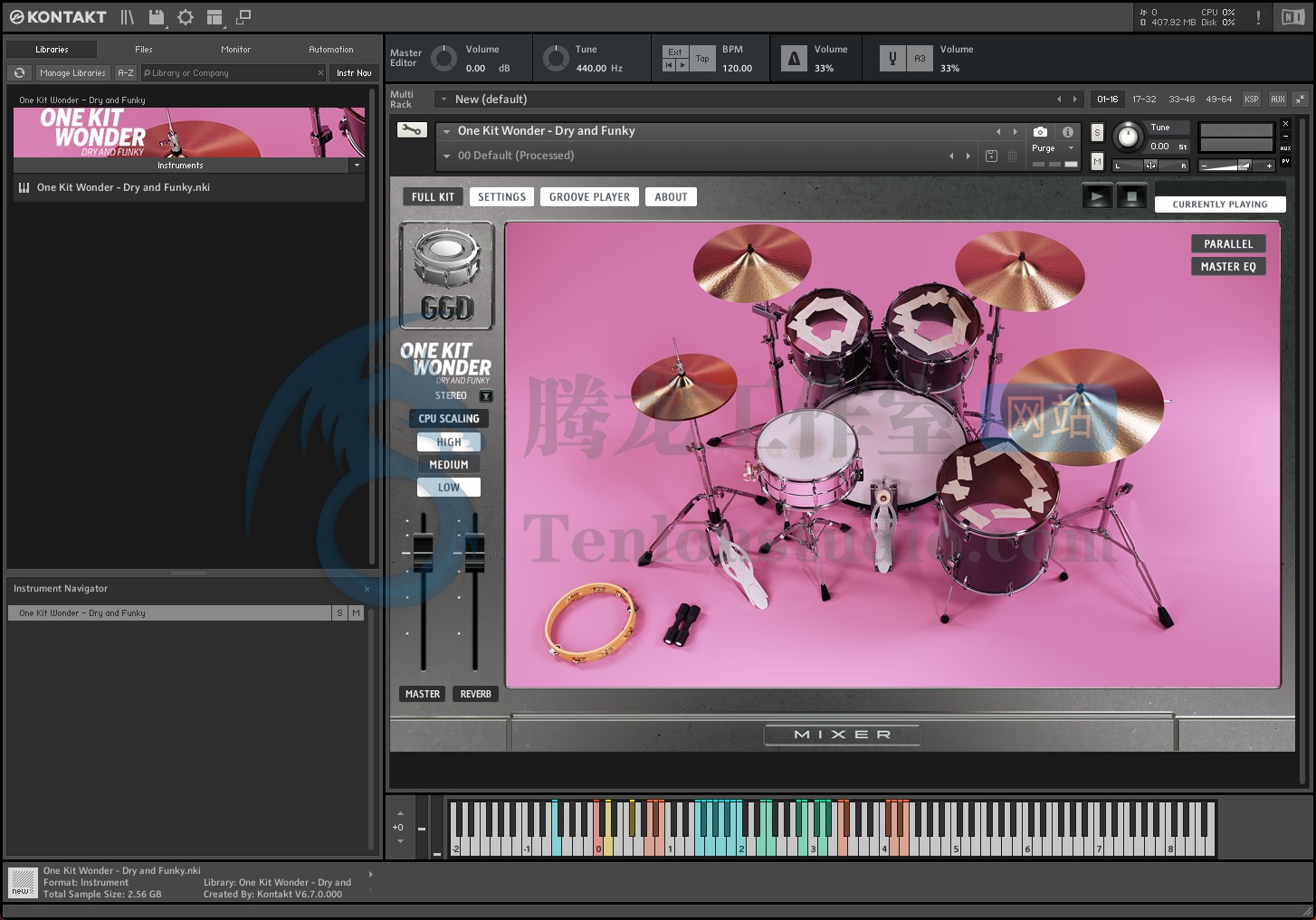Viewport: 1316px width, 920px height.
Task: Expand the Instruments dropdown arrow in library
Action: pyautogui.click(x=357, y=166)
